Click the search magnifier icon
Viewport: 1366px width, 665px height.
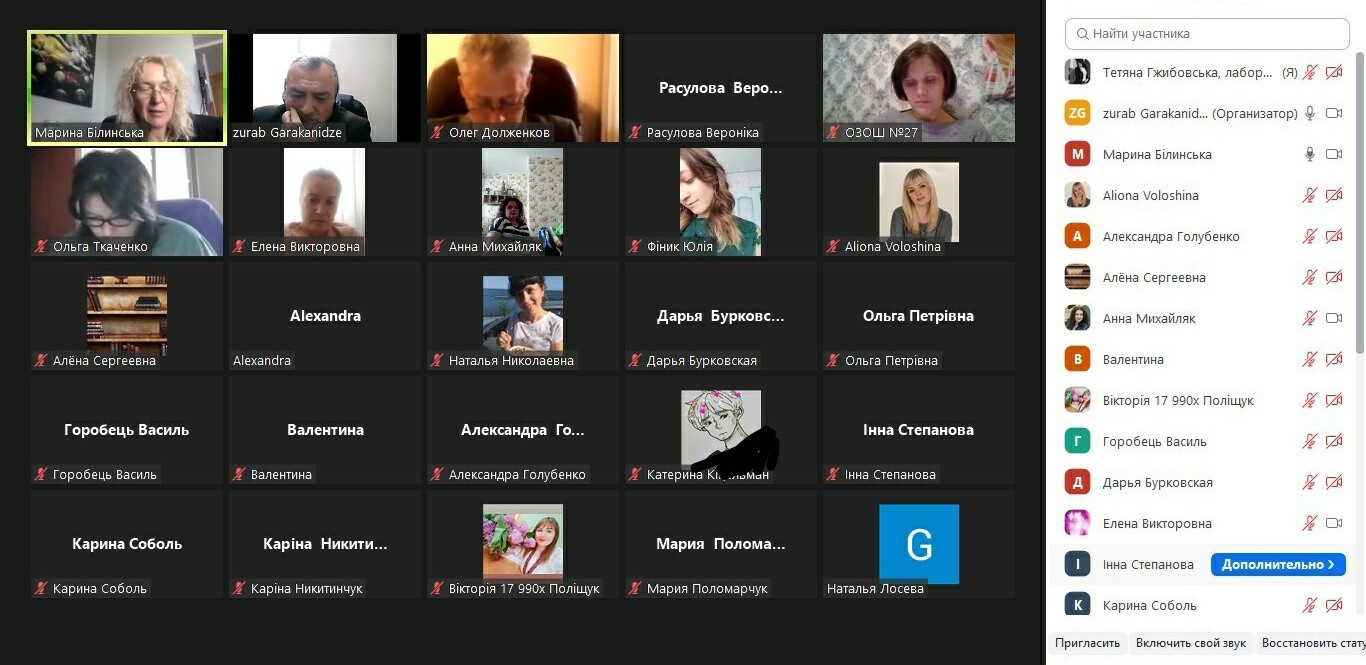[1082, 34]
